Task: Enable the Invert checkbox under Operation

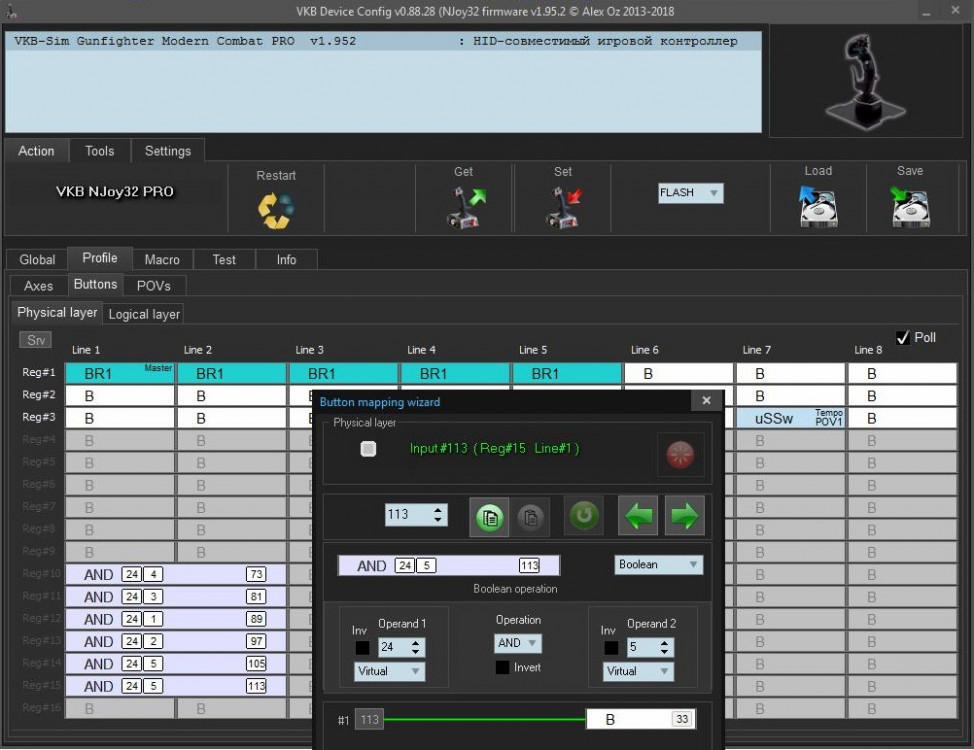Action: pyautogui.click(x=502, y=668)
